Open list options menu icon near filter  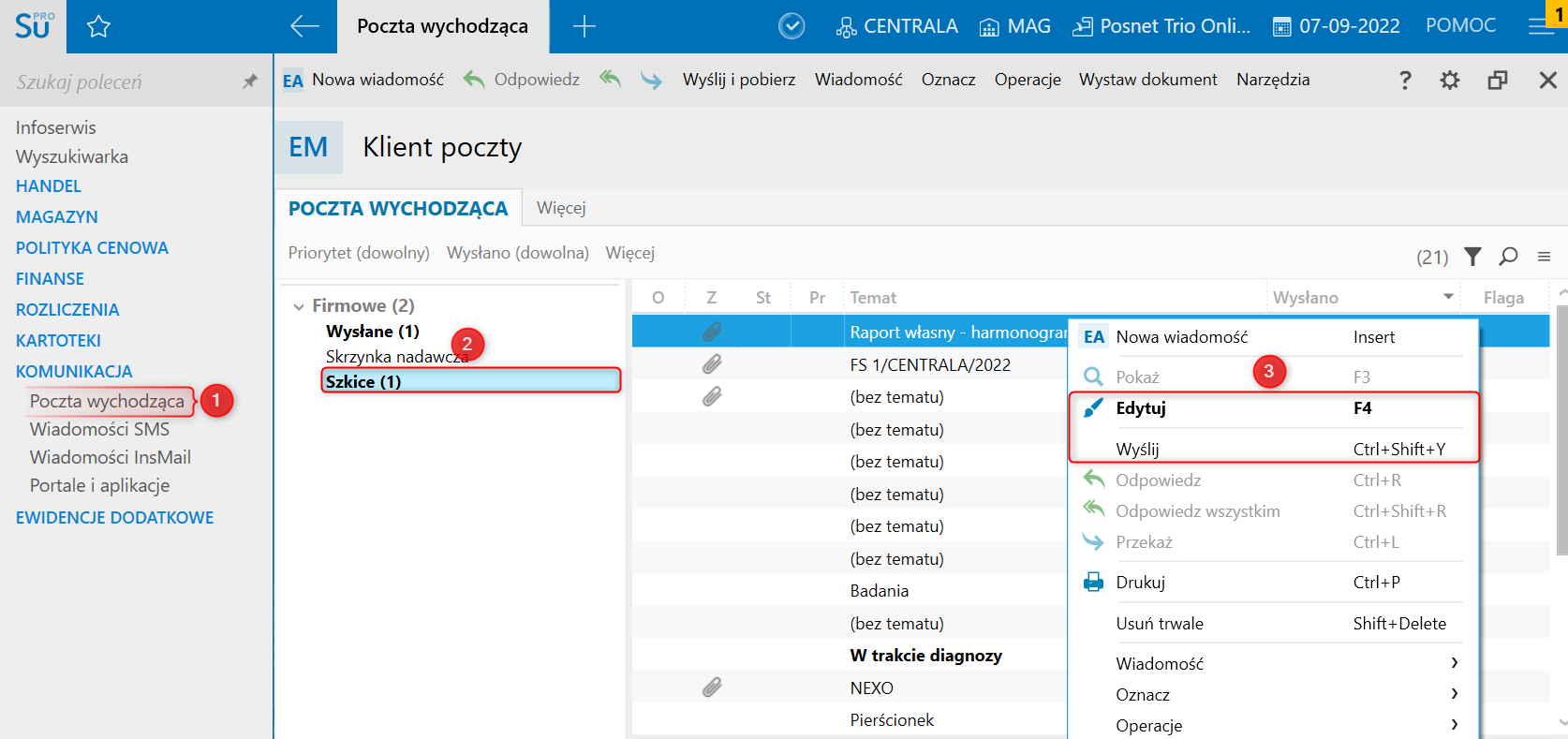[1544, 257]
